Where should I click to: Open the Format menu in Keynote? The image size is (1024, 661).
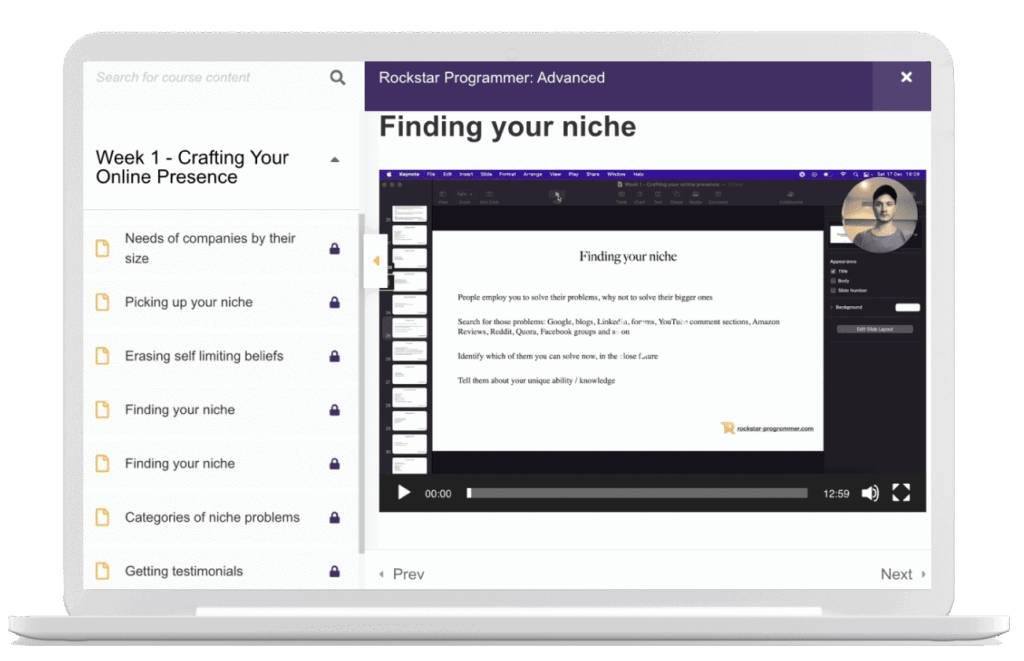coord(508,174)
